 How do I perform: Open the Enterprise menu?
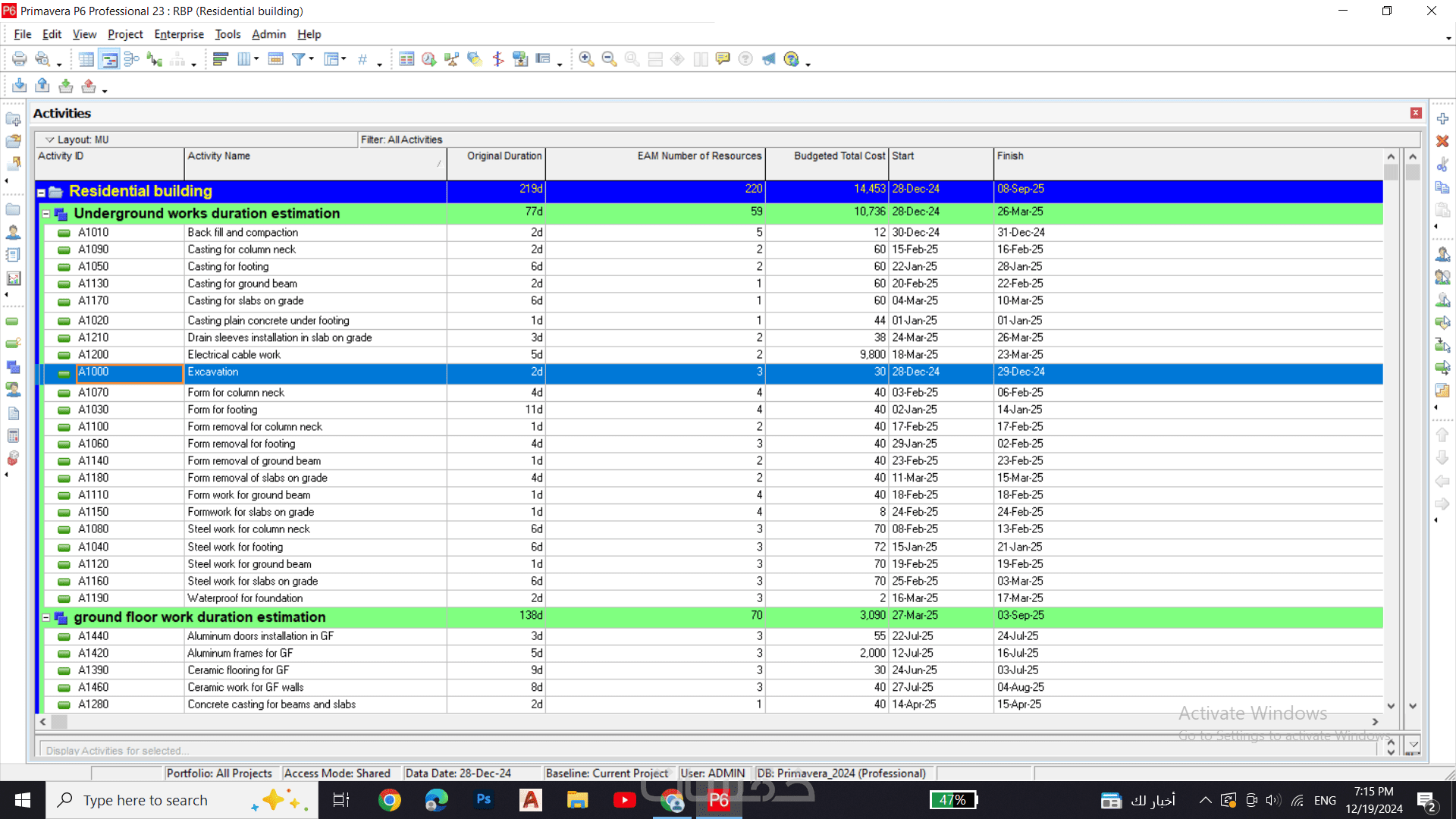coord(179,34)
